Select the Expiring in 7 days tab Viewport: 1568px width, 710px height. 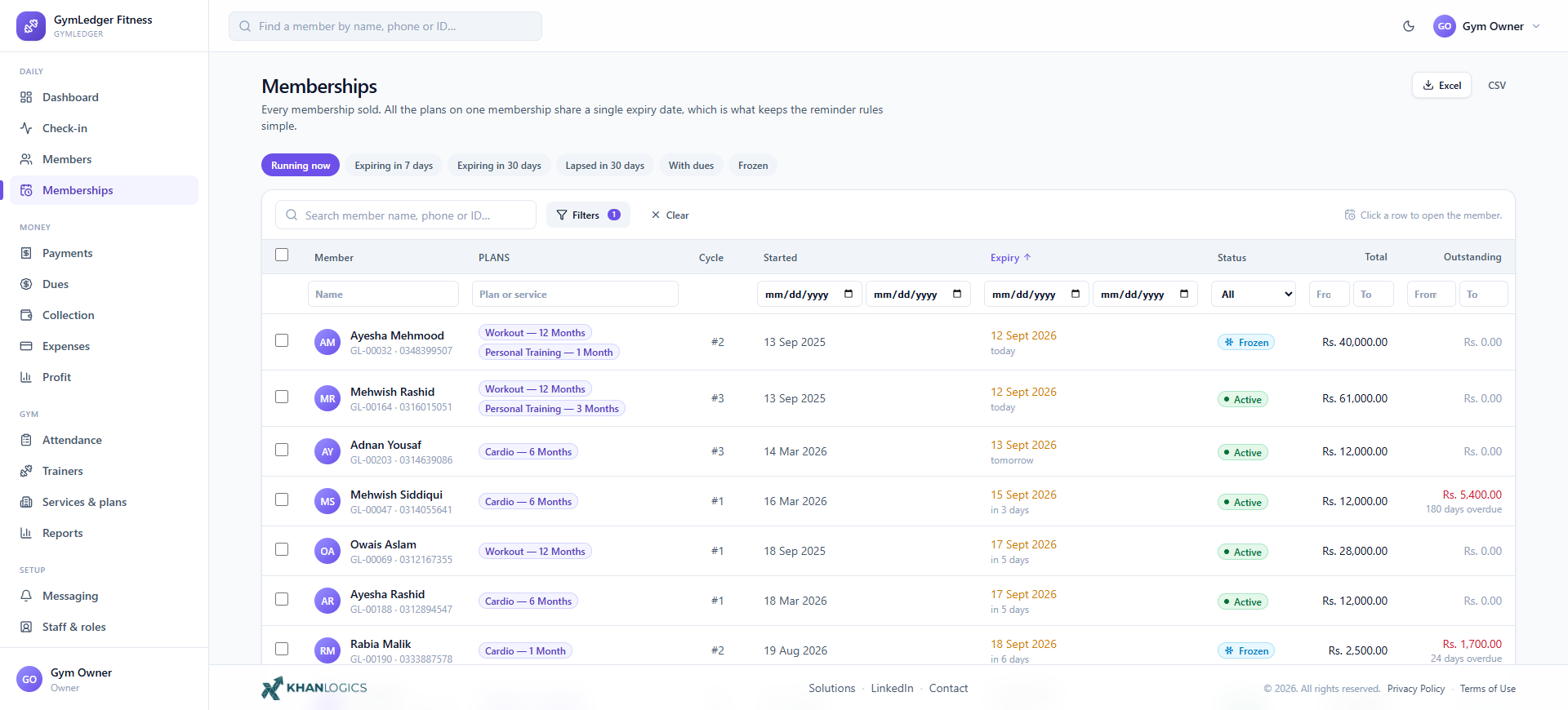(394, 165)
